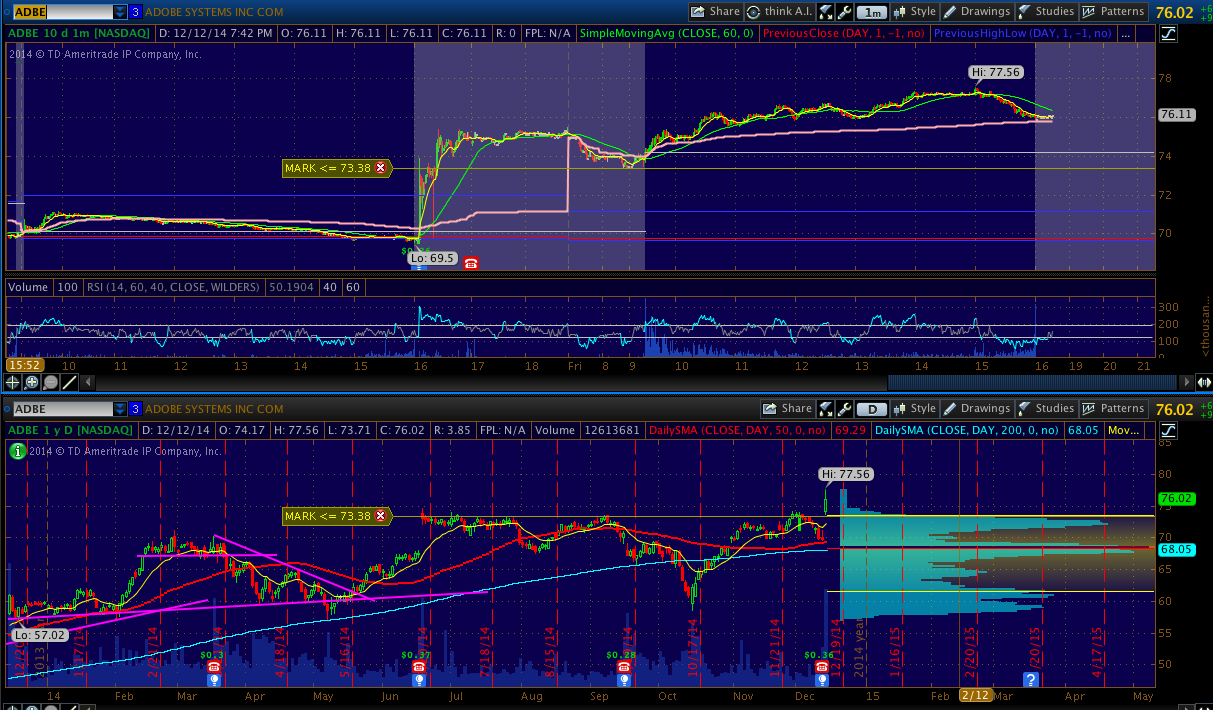The width and height of the screenshot is (1213, 710).
Task: Toggle the blue link number 3 on lower chart
Action: 135,409
